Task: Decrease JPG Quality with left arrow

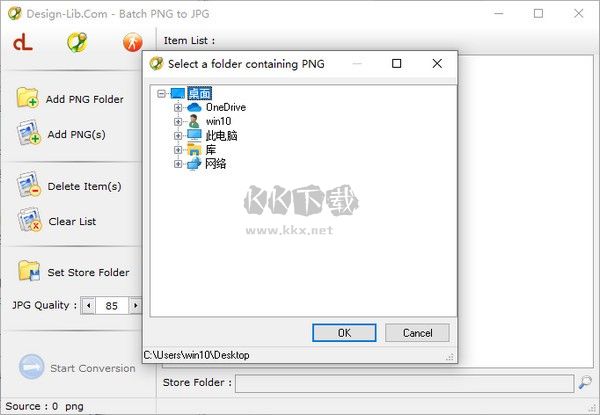Action: pos(88,306)
